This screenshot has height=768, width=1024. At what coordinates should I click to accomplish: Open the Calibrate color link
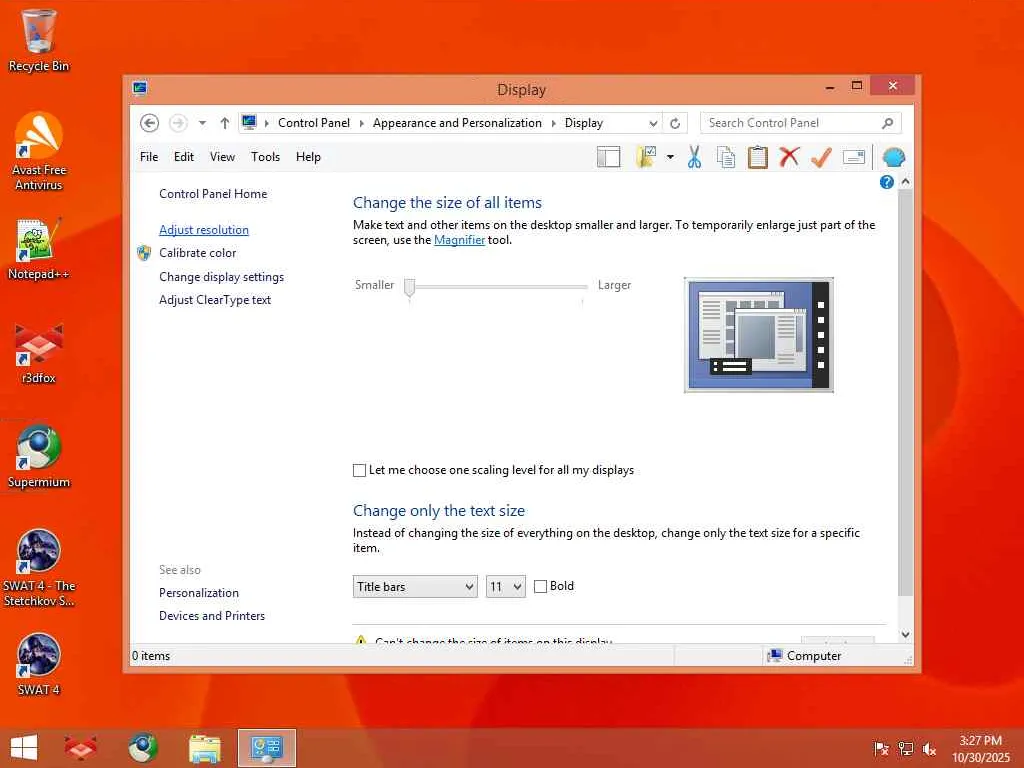coord(197,253)
